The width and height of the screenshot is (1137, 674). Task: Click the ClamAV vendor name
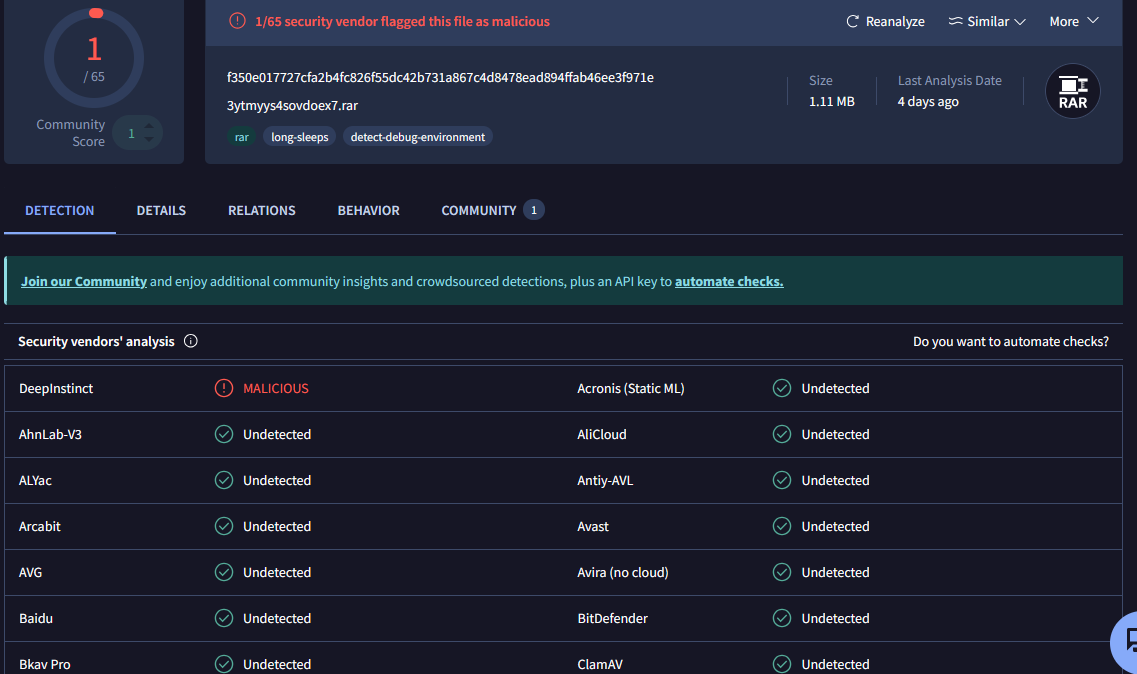[600, 664]
